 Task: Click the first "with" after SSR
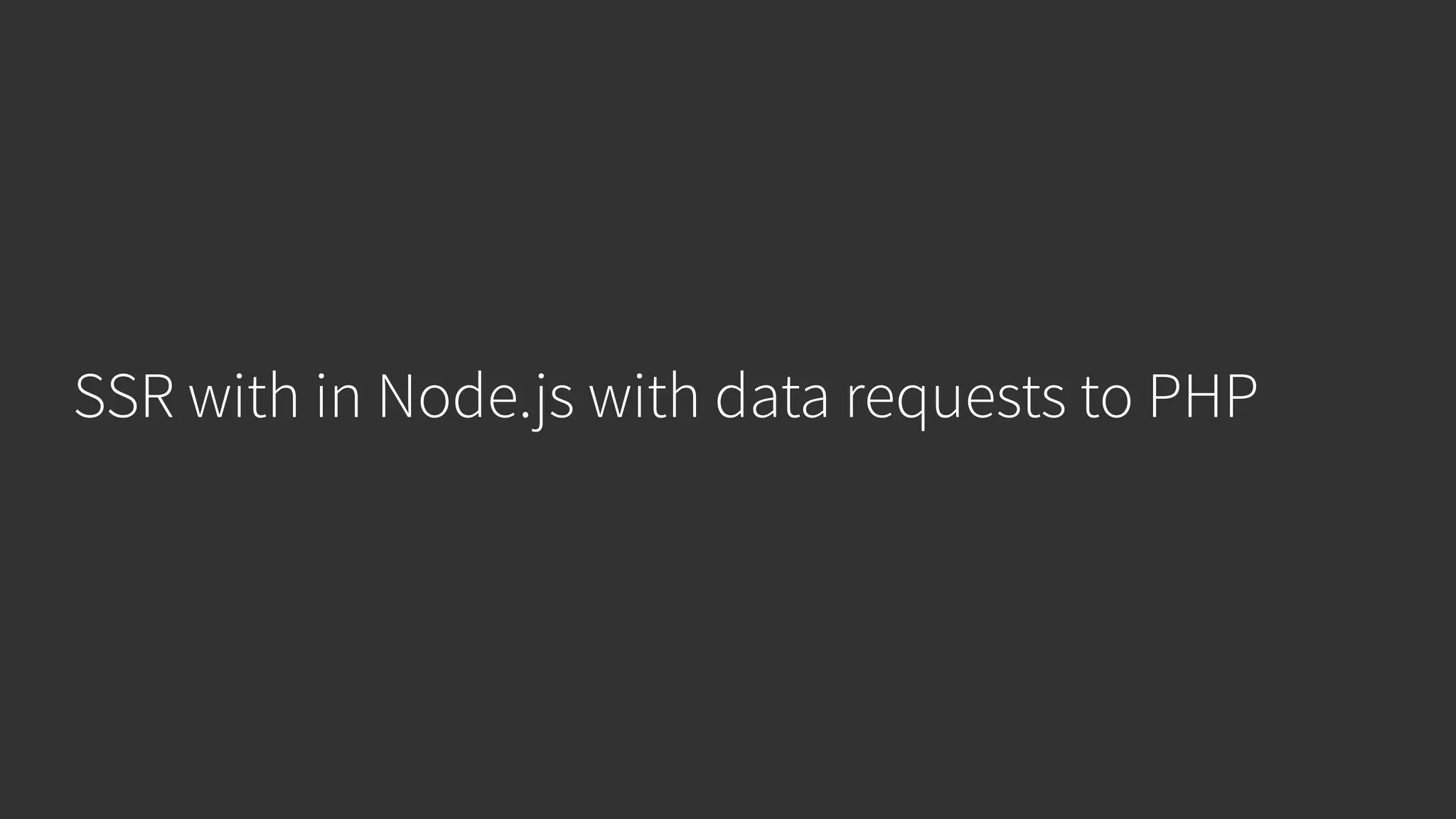pos(243,397)
